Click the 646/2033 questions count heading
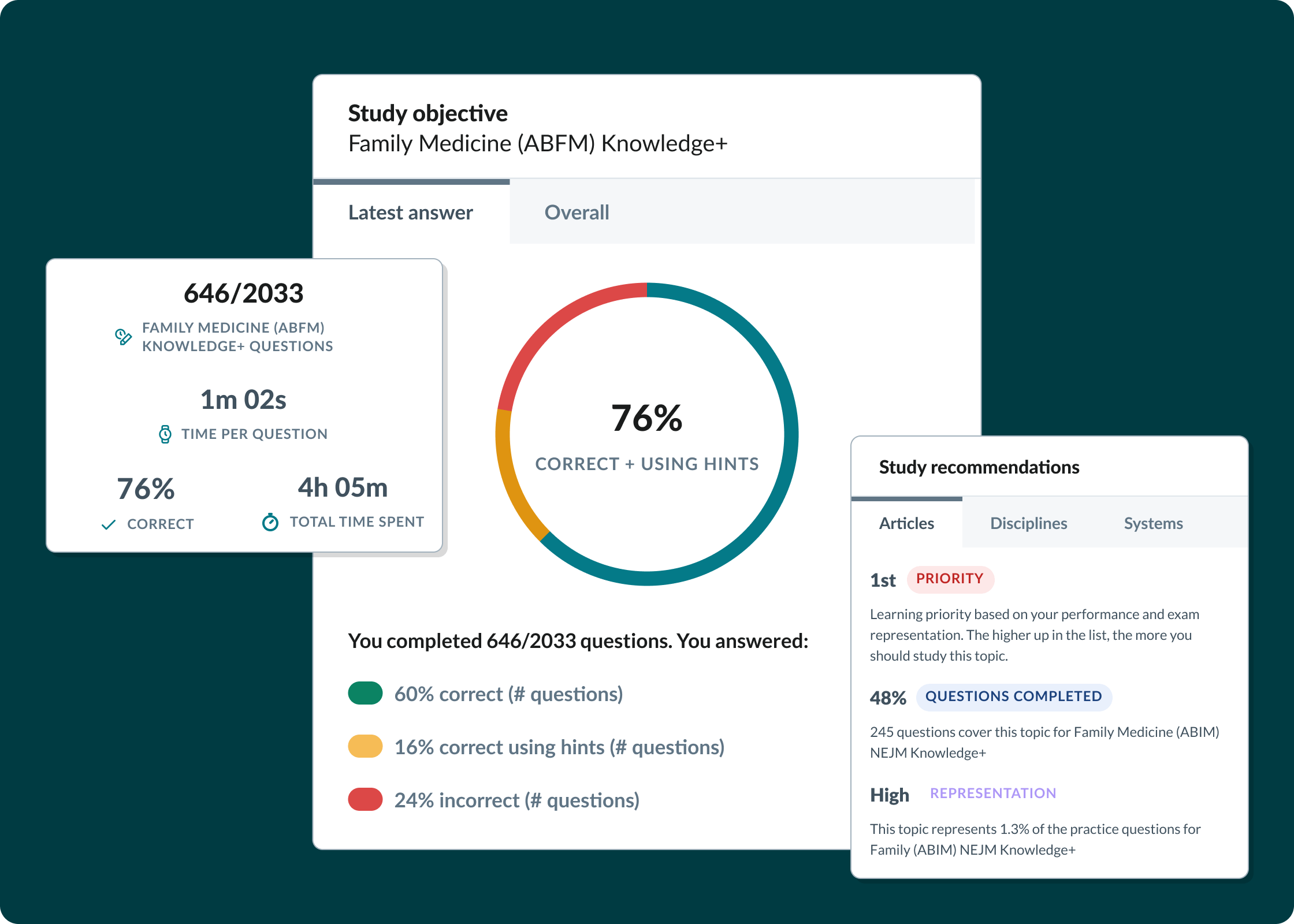Image resolution: width=1294 pixels, height=924 pixels. (243, 293)
